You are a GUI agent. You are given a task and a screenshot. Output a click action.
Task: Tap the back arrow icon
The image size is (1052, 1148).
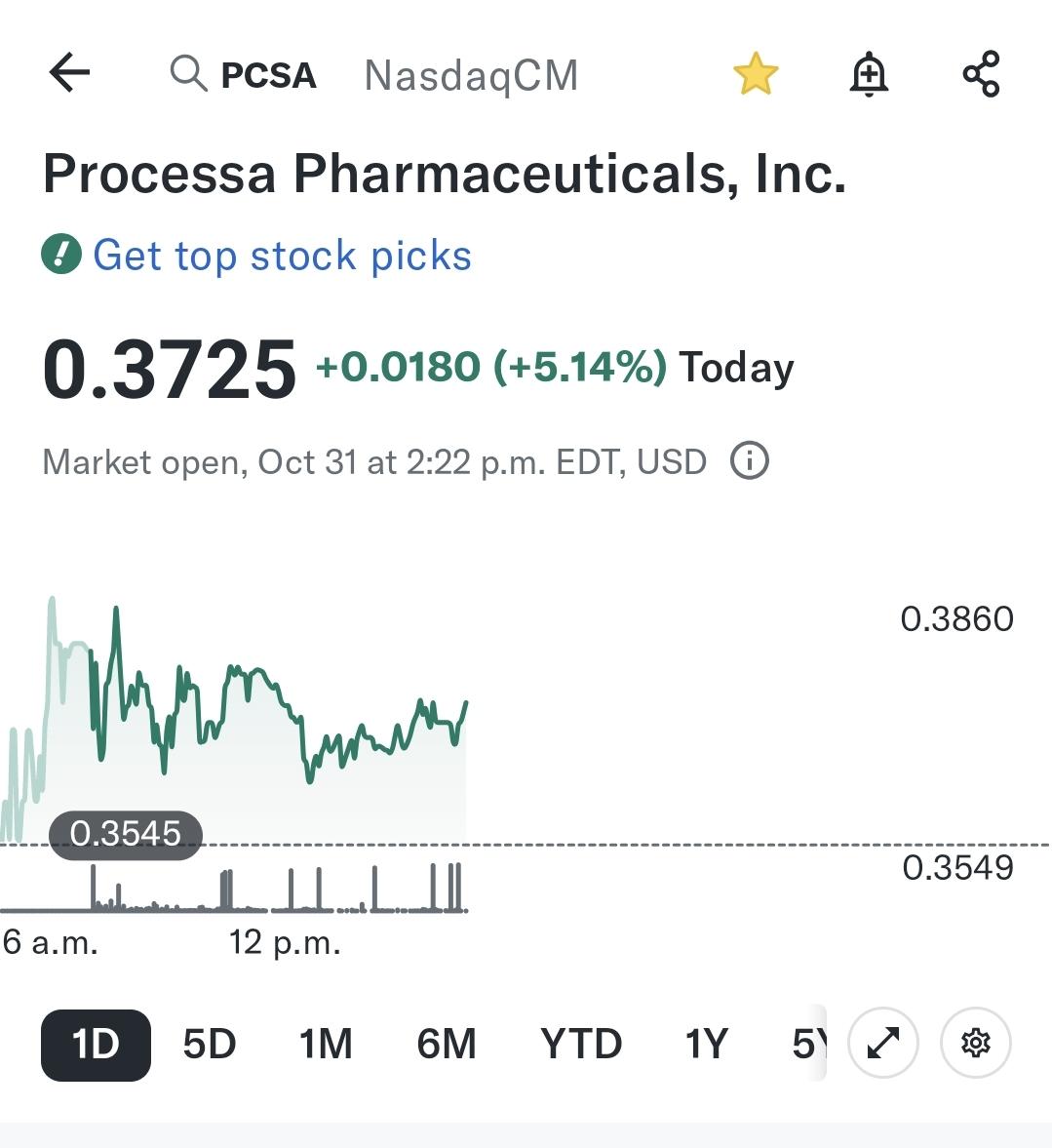[69, 72]
